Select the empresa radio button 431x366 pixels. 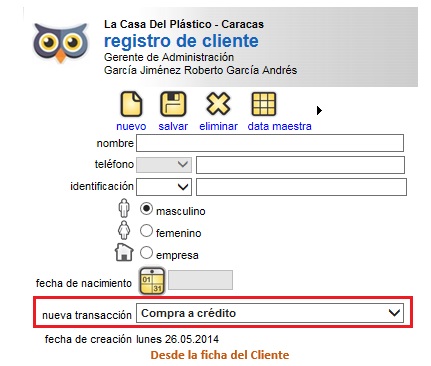click(146, 253)
